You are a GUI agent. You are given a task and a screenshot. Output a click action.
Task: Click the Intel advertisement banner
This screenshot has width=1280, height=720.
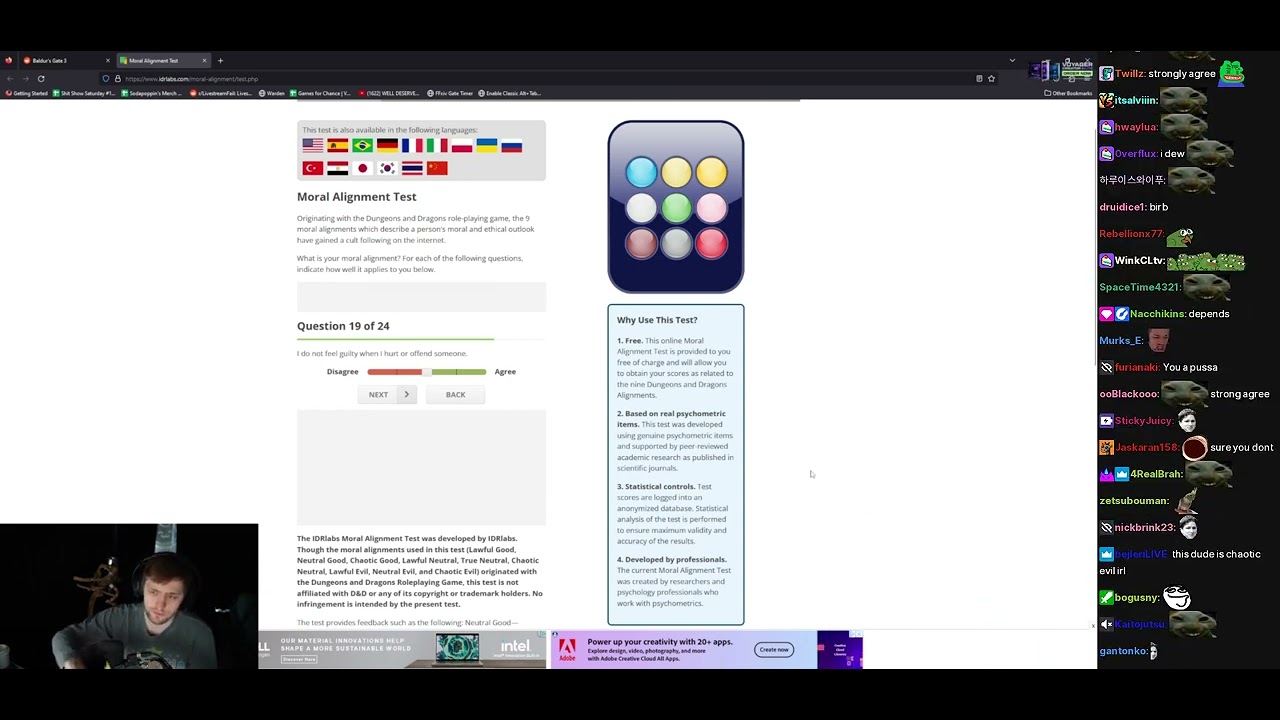click(402, 649)
